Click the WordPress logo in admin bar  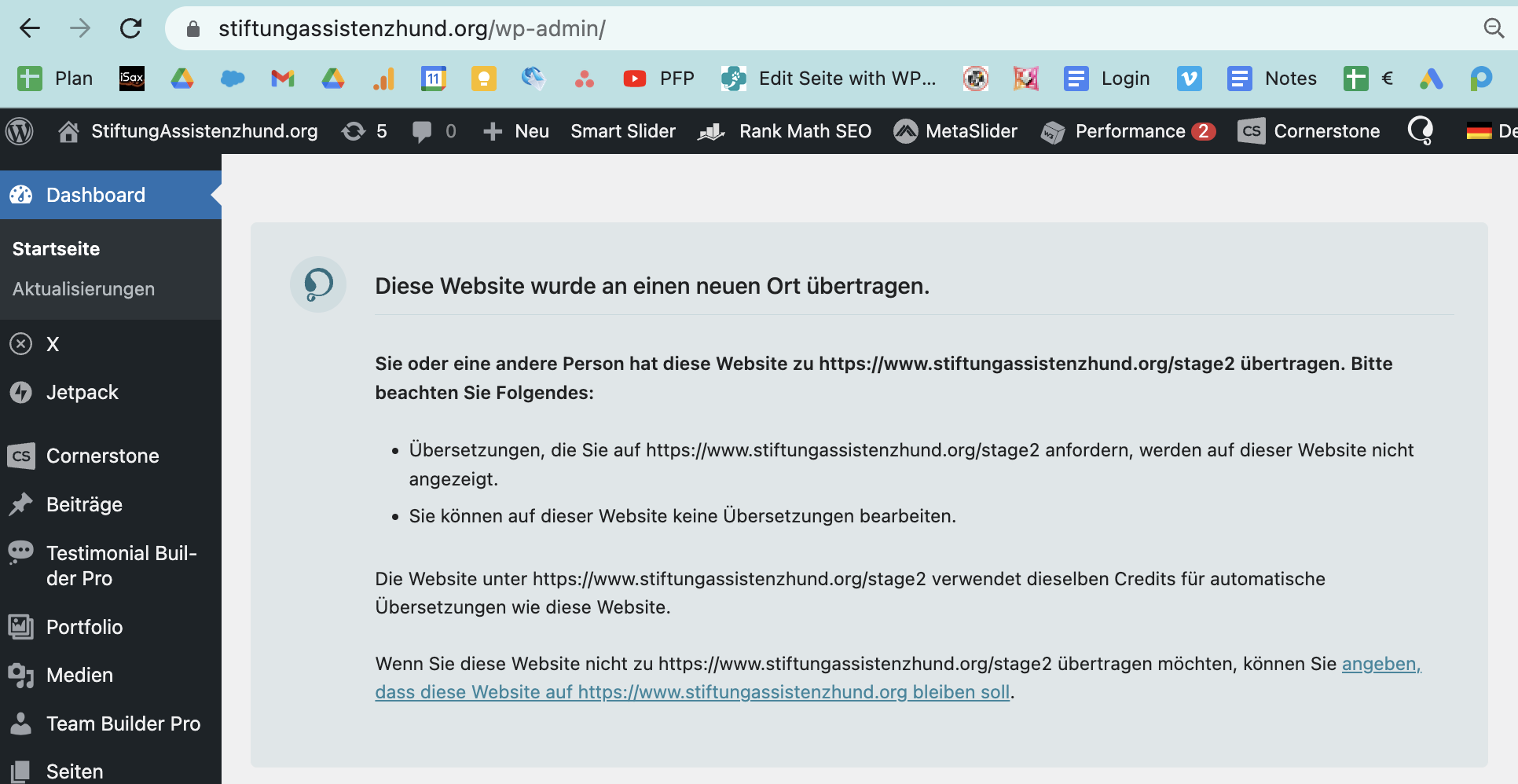pyautogui.click(x=20, y=131)
